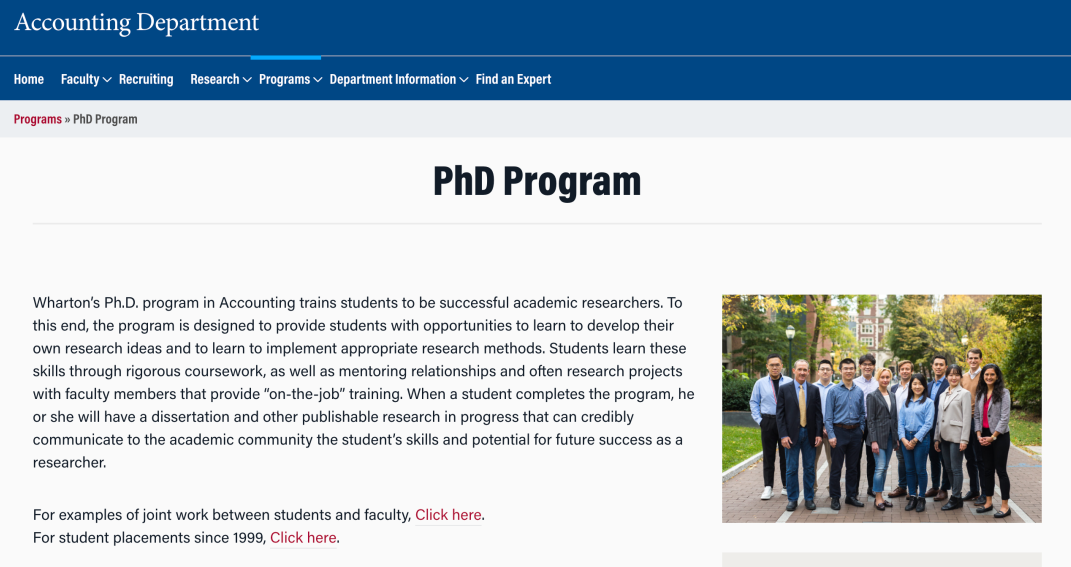Expand the chevron next to Faculty
Screen dimensions: 1071x567
(x=107, y=80)
